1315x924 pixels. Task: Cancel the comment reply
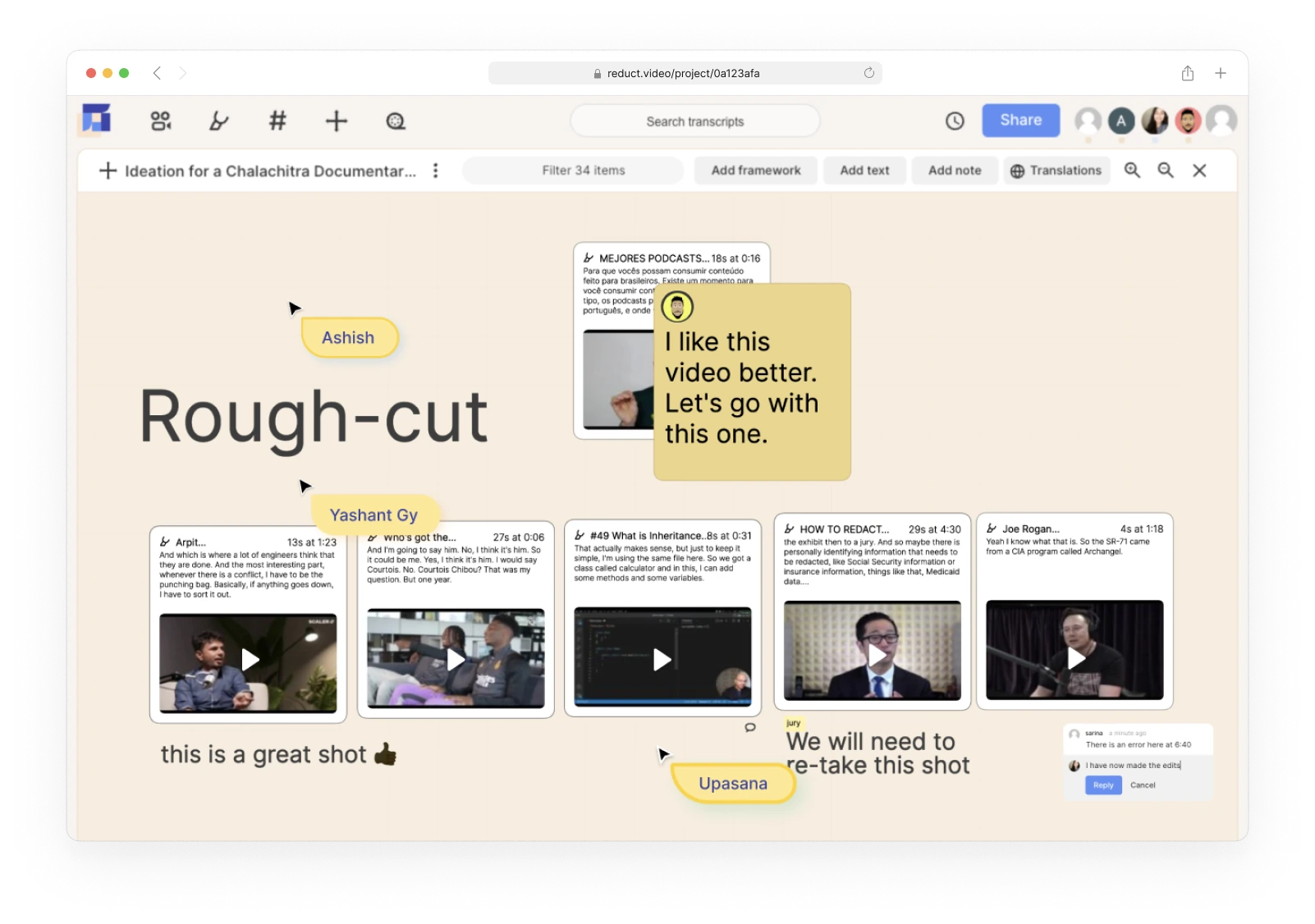(1143, 785)
